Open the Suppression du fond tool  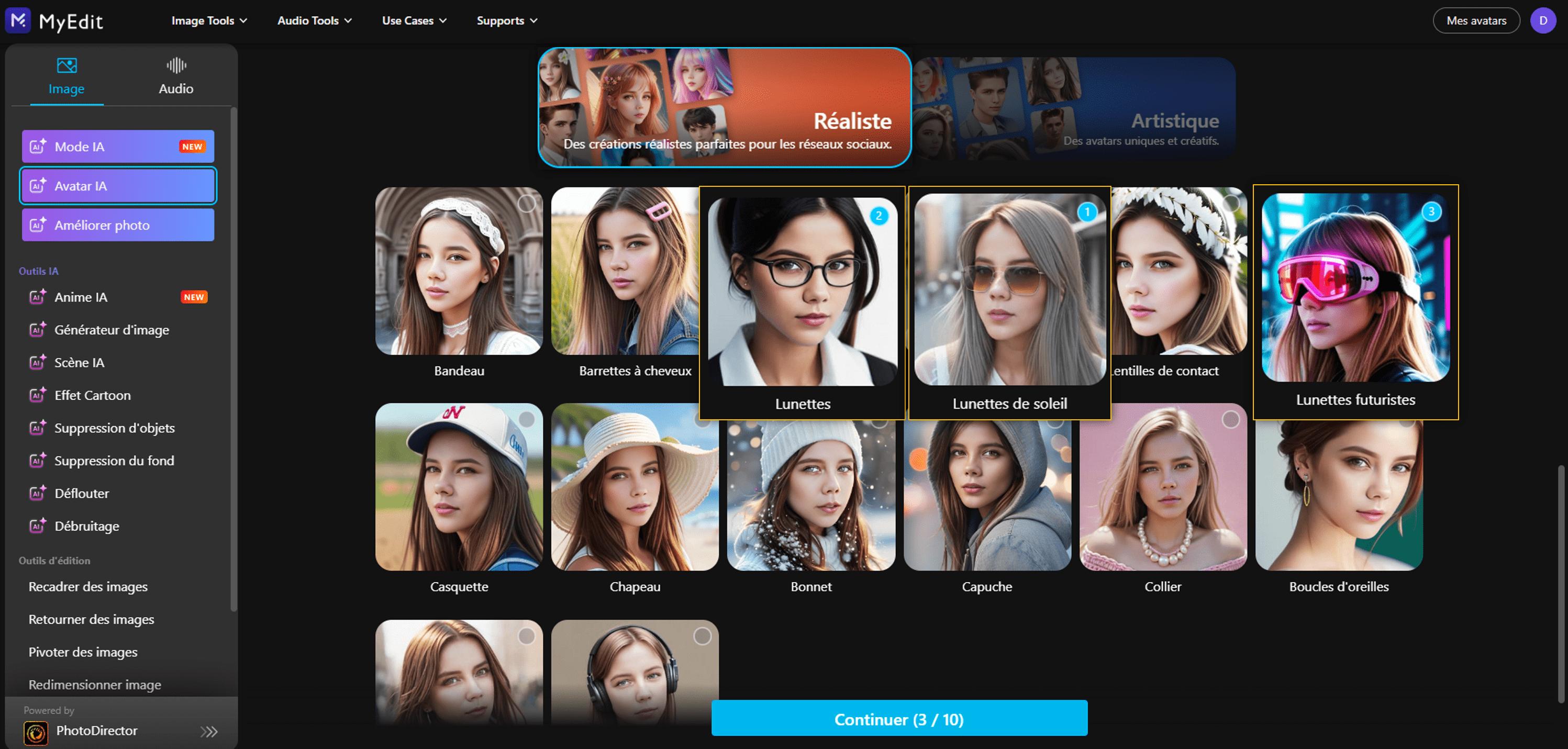115,461
